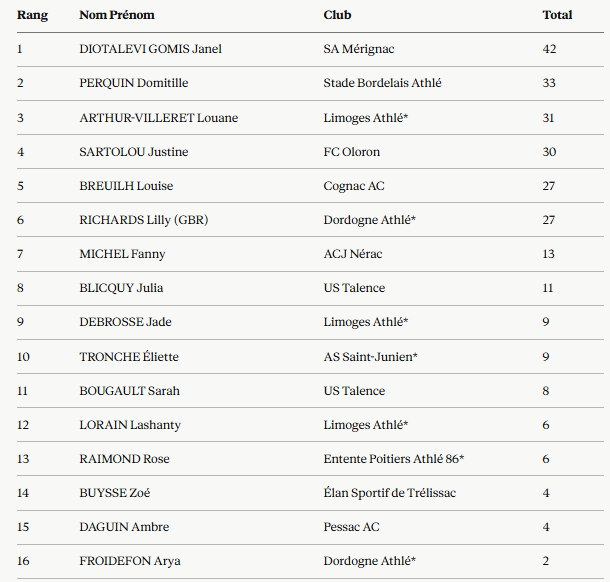Click the Club column header

coord(337,15)
